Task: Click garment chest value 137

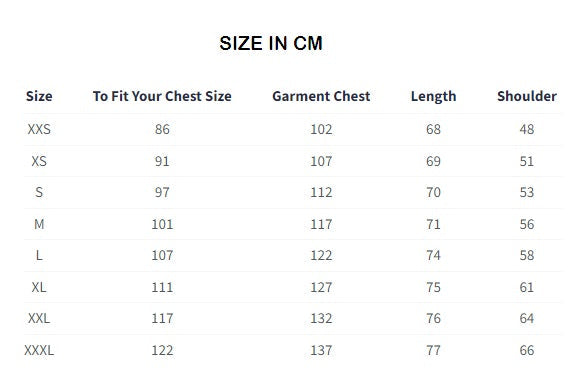Action: click(321, 350)
